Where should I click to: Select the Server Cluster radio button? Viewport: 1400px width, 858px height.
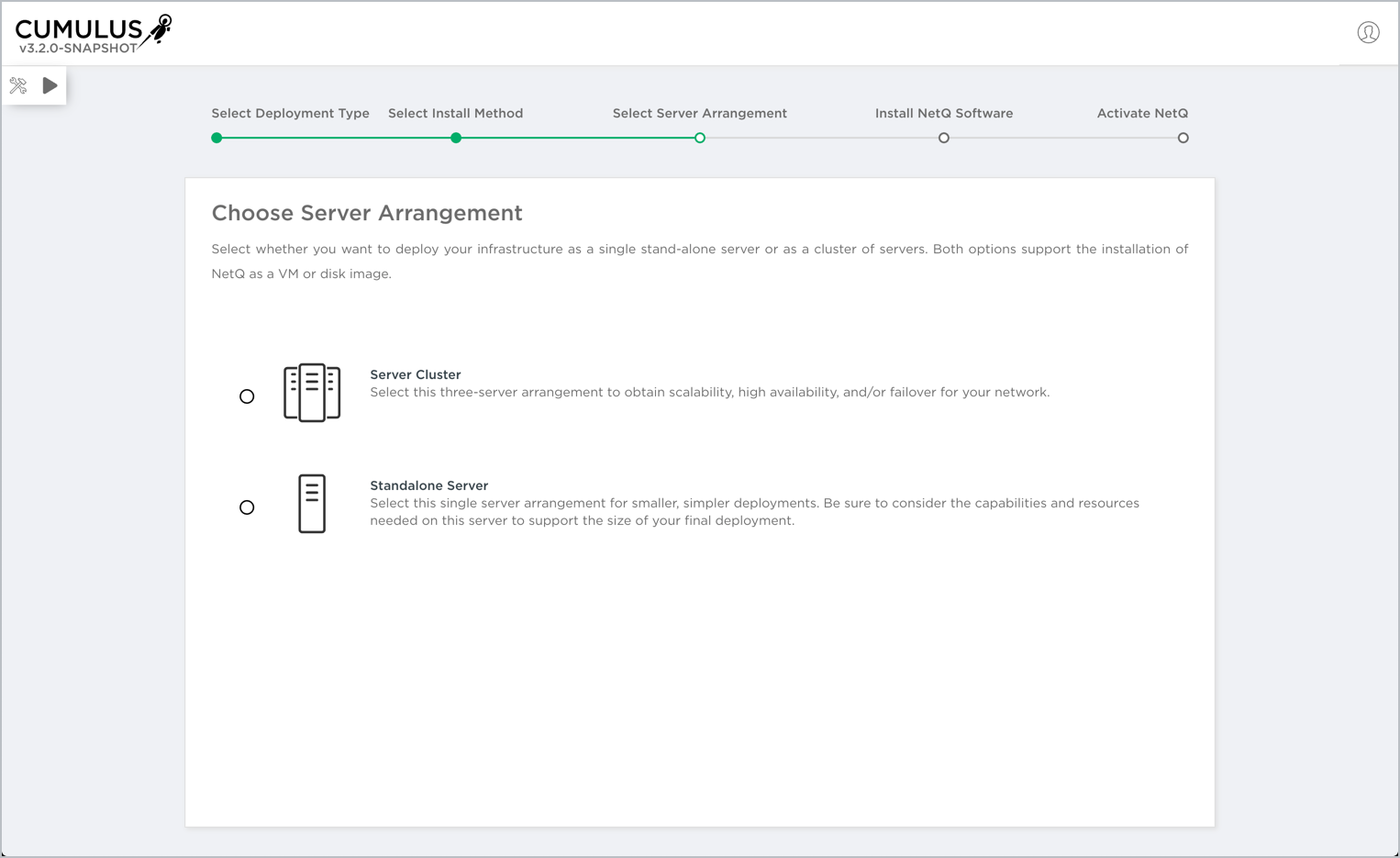pos(247,396)
